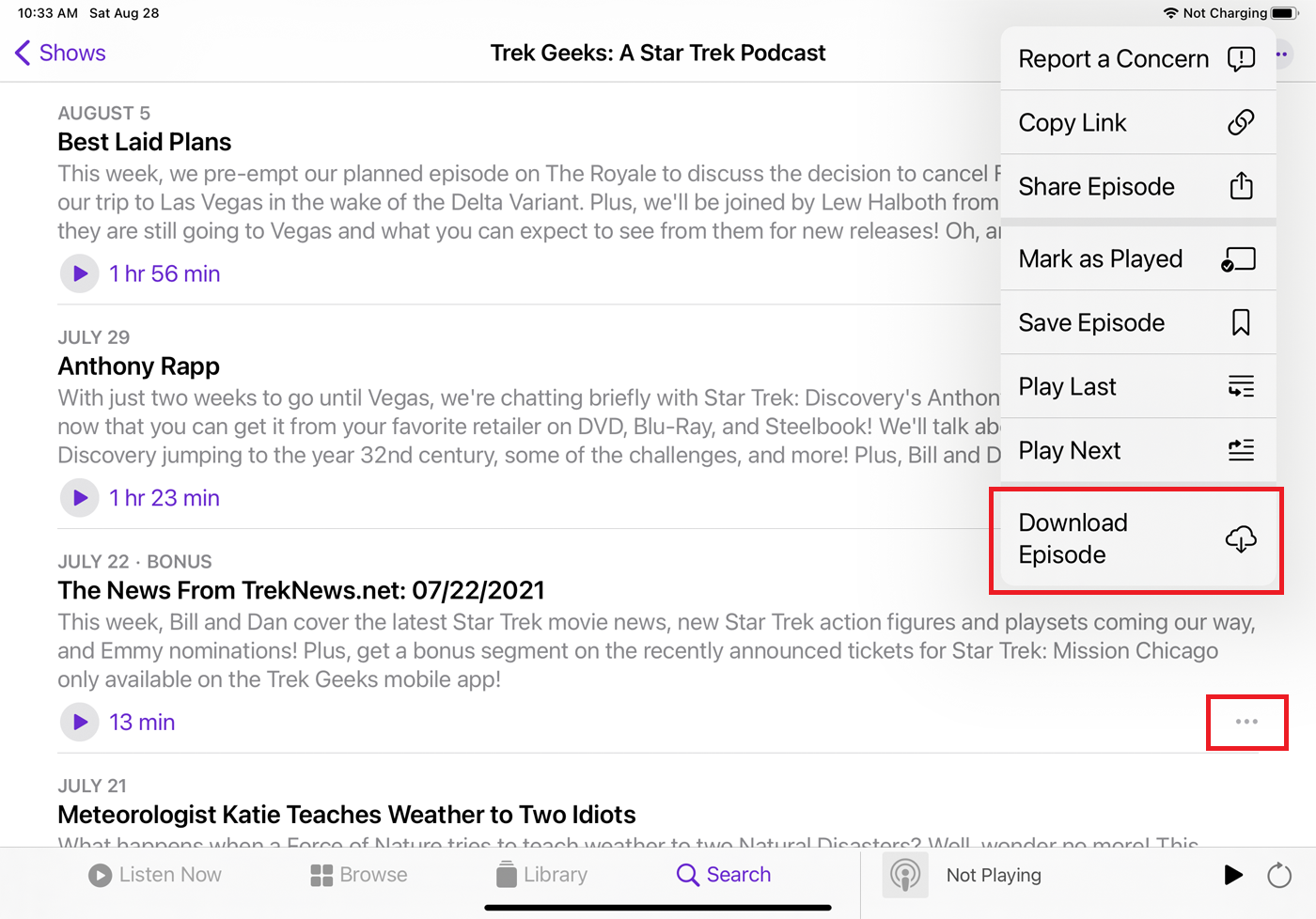Play the TrekNews.net 13 min episode

point(80,722)
